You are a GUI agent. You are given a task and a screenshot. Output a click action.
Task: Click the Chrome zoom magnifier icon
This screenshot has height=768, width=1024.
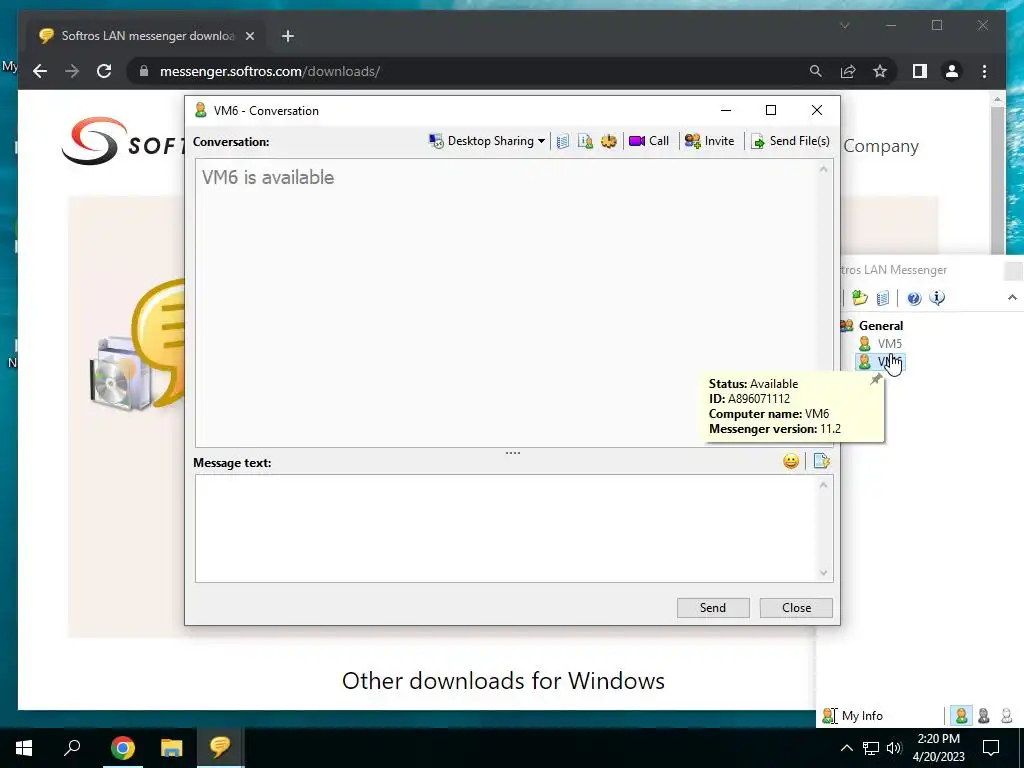click(816, 71)
